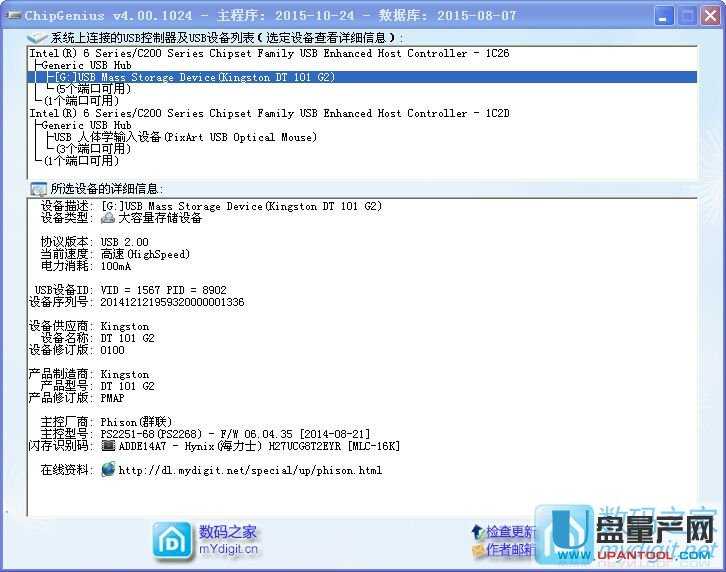Viewport: 726px width, 572px height.
Task: Select the first Intel USB Host Controller 1C26
Action: click(x=269, y=53)
